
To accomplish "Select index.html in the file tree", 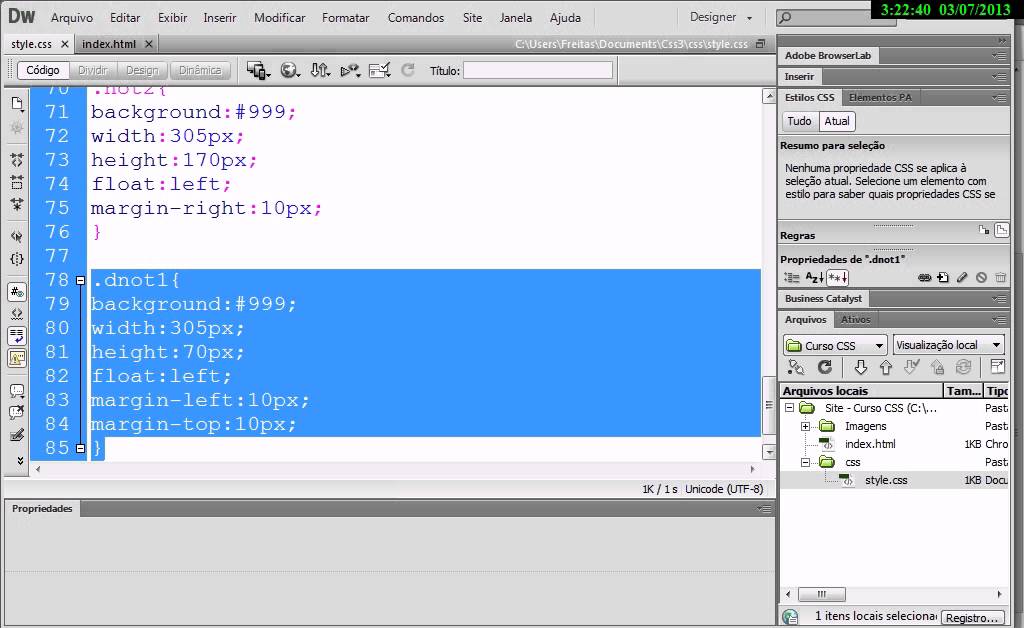I will pos(870,444).
